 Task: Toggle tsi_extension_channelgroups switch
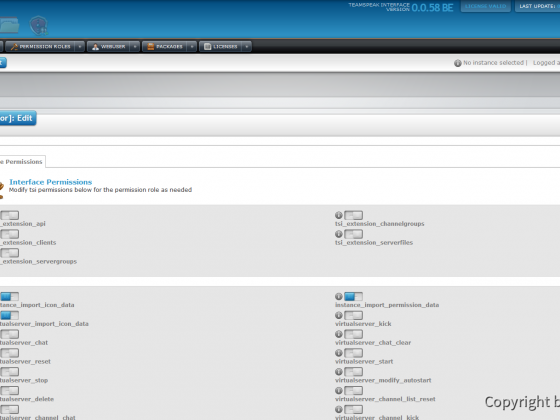click(x=354, y=215)
